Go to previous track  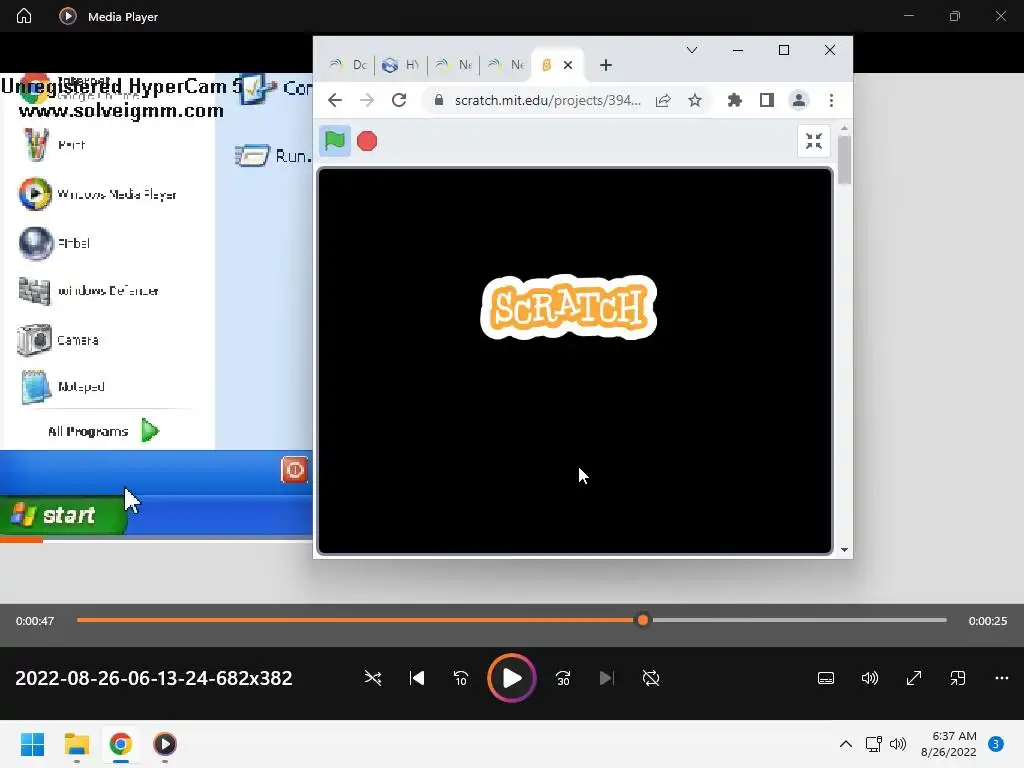pyautogui.click(x=417, y=678)
